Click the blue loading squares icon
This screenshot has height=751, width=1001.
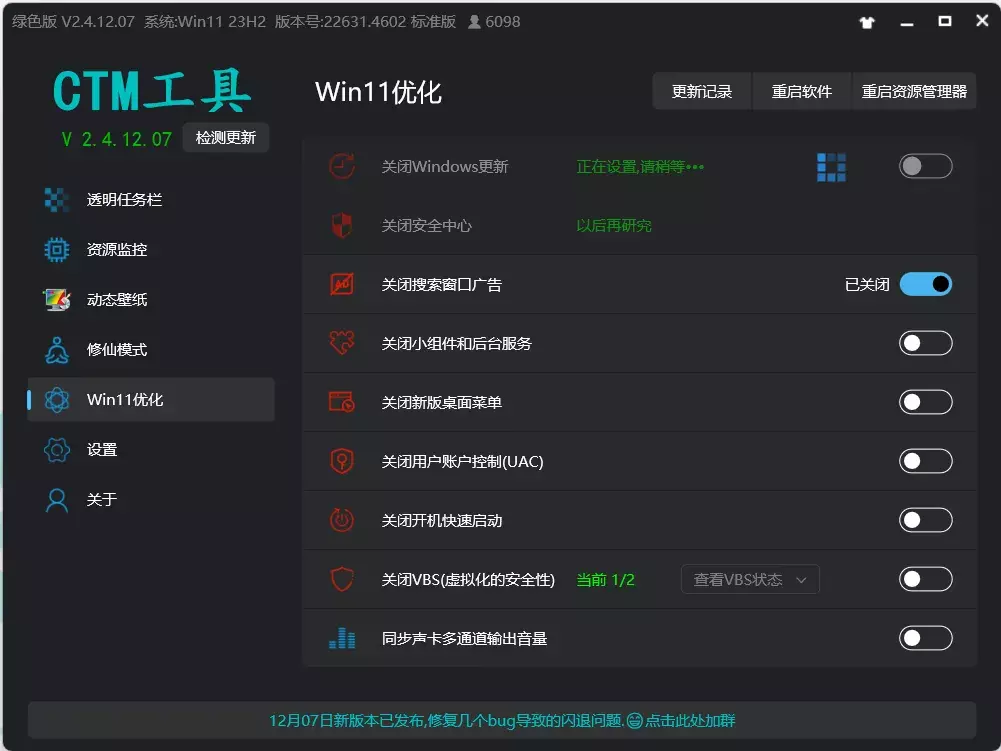point(831,167)
